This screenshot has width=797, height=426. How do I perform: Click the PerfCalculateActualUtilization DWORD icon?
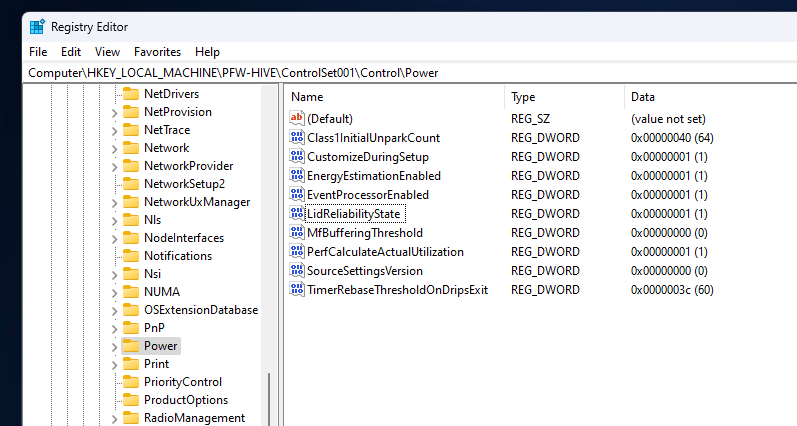coord(297,252)
